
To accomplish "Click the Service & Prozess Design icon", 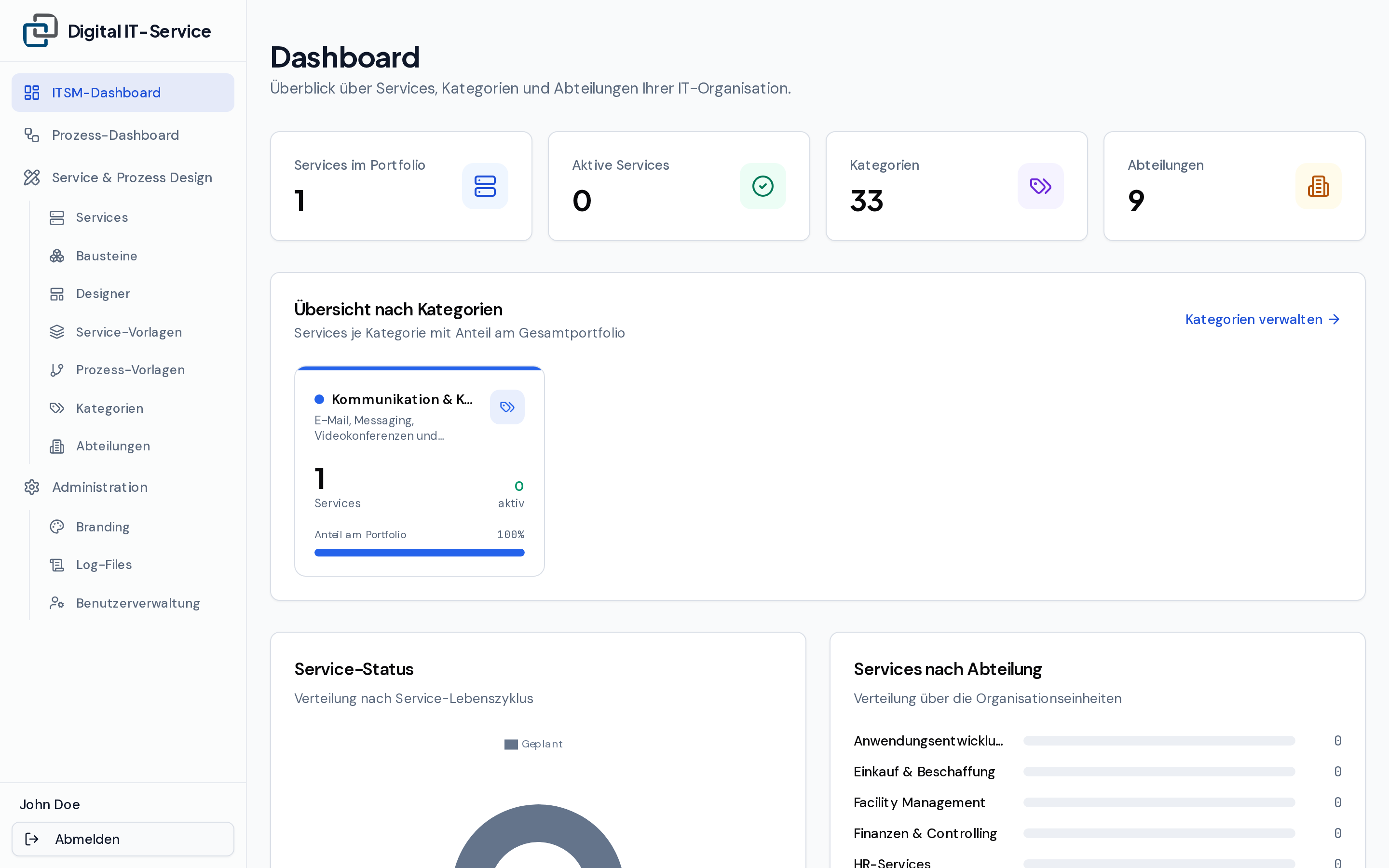I will 31,177.
